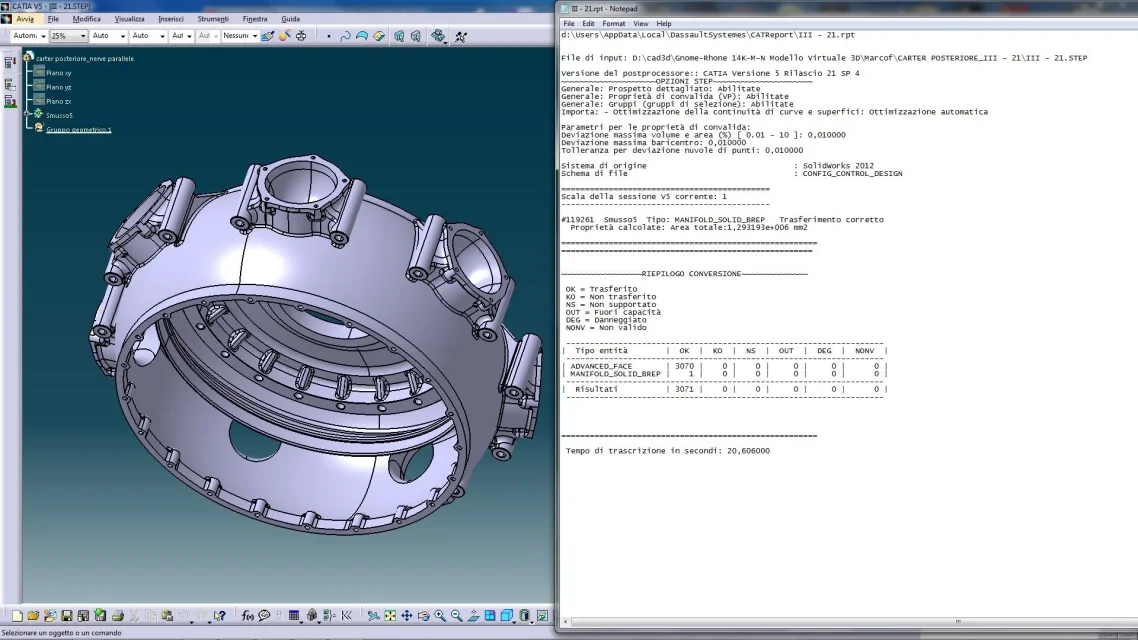1138x640 pixels.
Task: Select the Pan view tool
Action: (x=407, y=616)
